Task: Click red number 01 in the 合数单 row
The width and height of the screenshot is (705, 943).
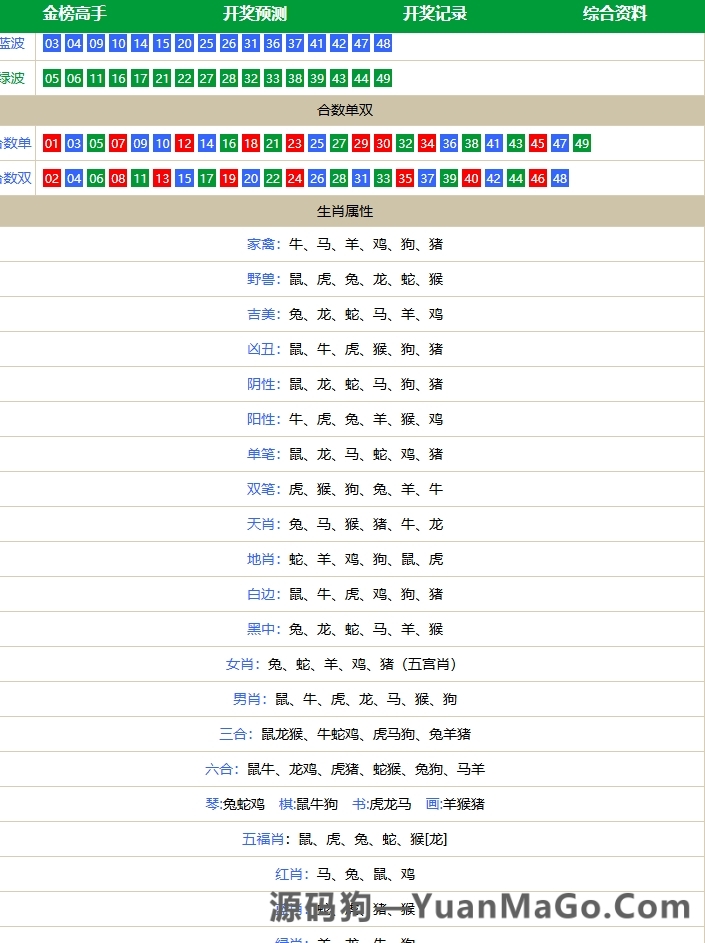Action: click(x=52, y=144)
